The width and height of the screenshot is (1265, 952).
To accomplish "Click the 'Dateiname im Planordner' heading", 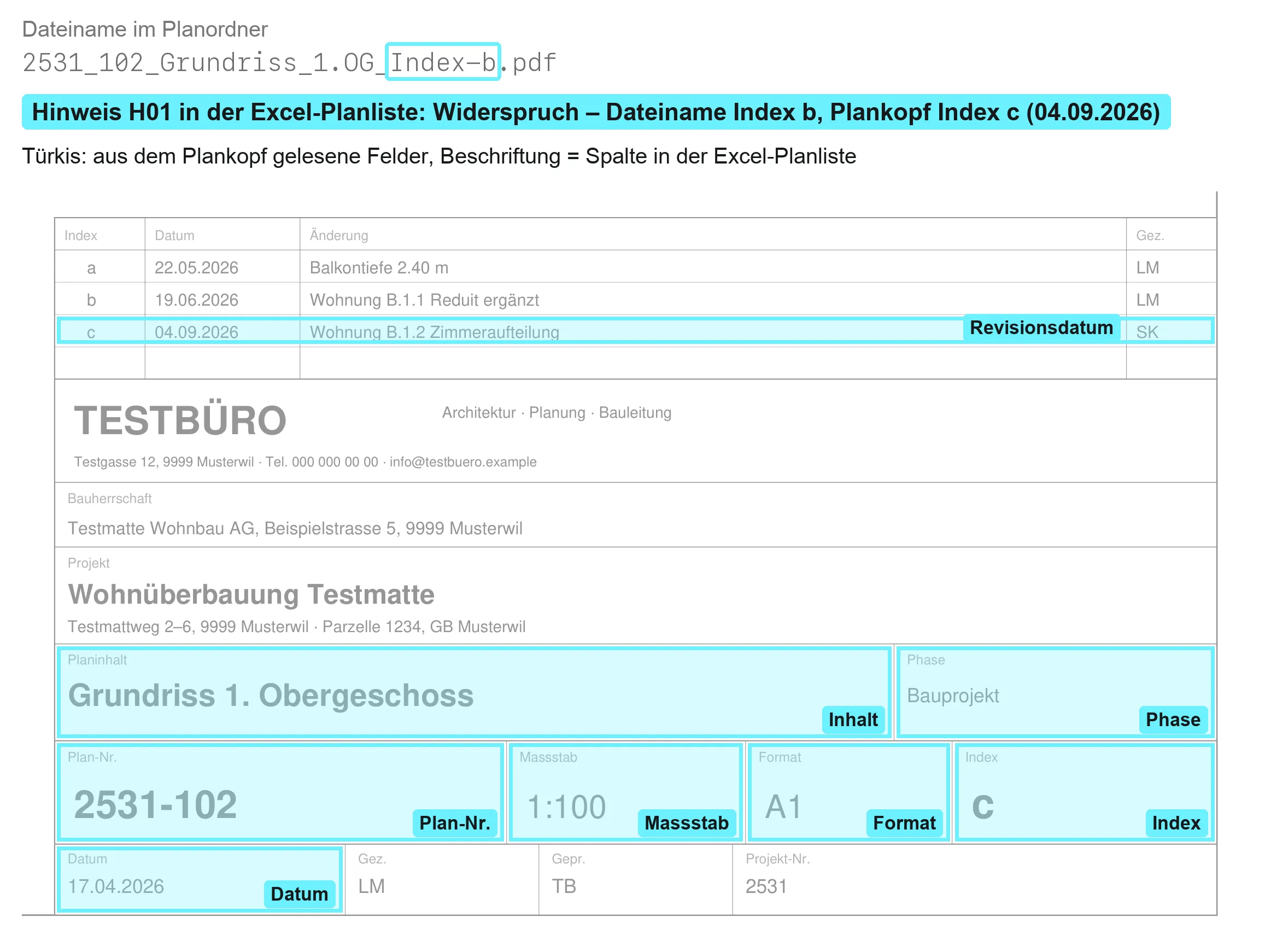I will point(145,29).
